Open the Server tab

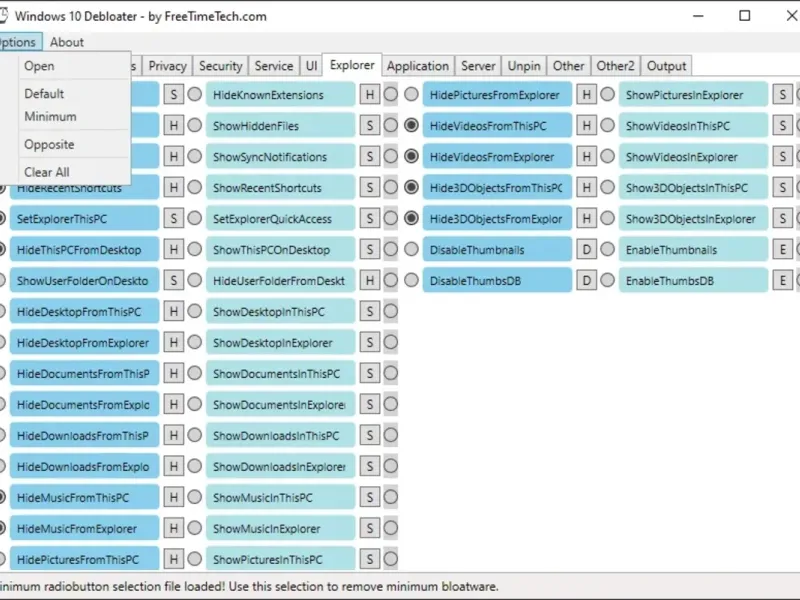point(478,66)
